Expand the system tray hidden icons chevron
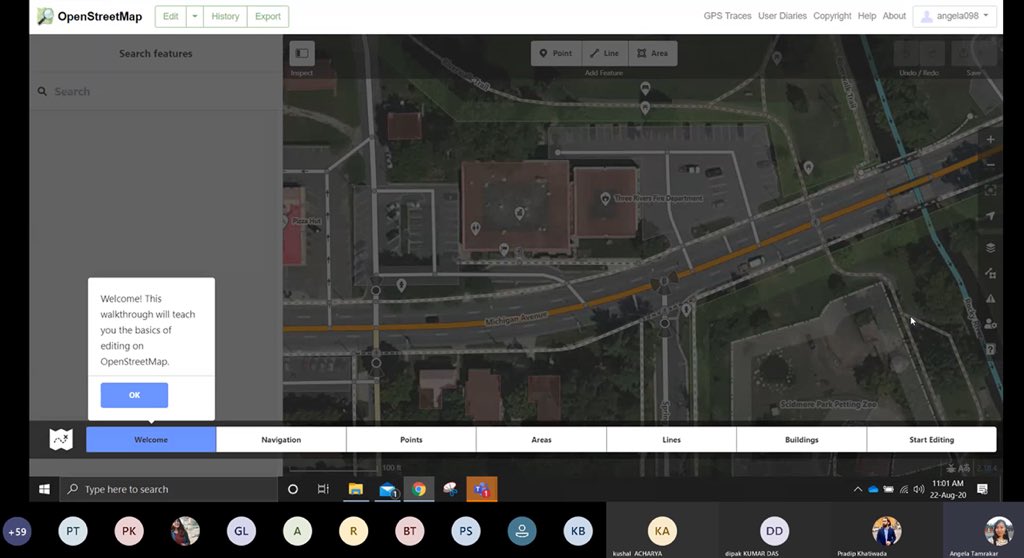The width and height of the screenshot is (1024, 558). (857, 489)
